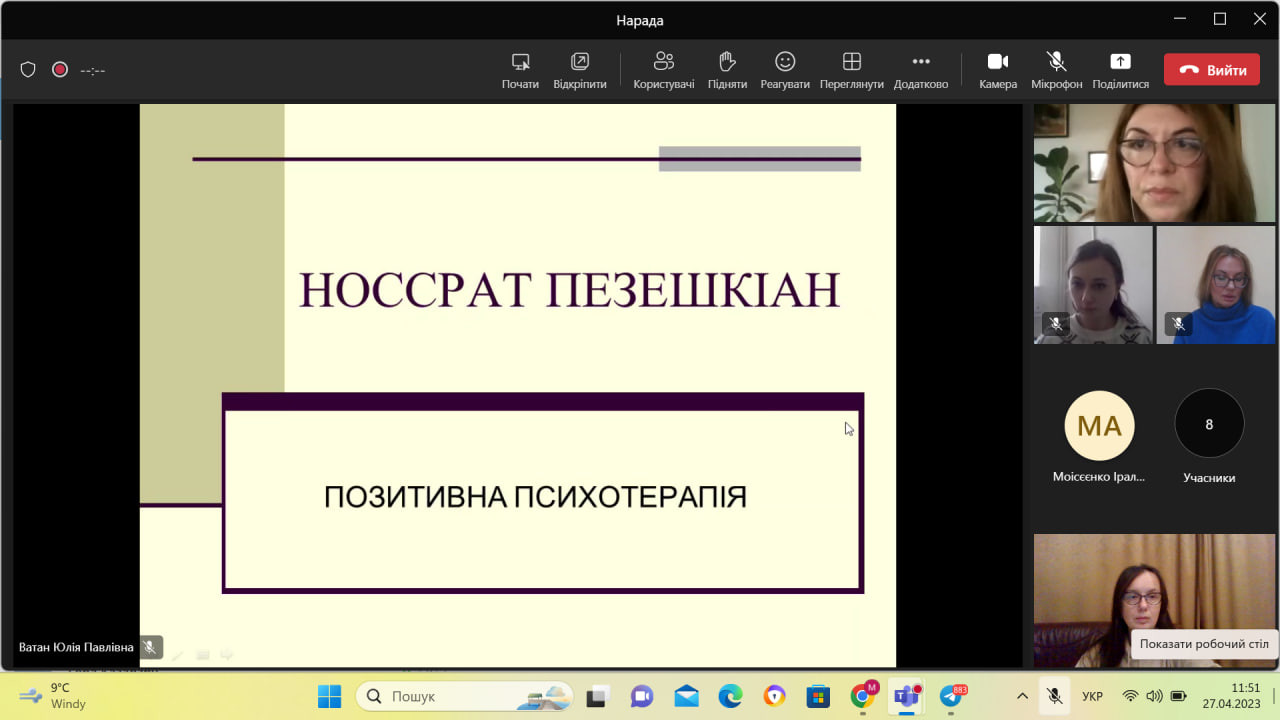Expand the hidden system tray icons chevron
Image resolution: width=1280 pixels, height=720 pixels.
pos(1022,696)
